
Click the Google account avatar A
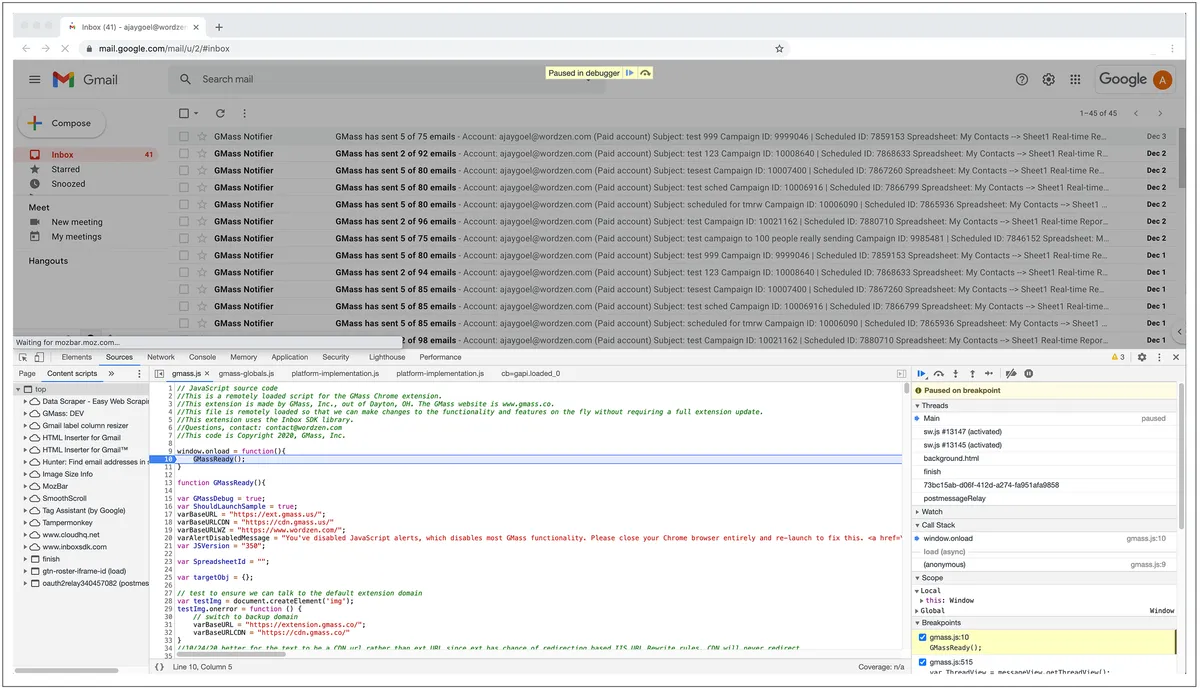(1162, 80)
